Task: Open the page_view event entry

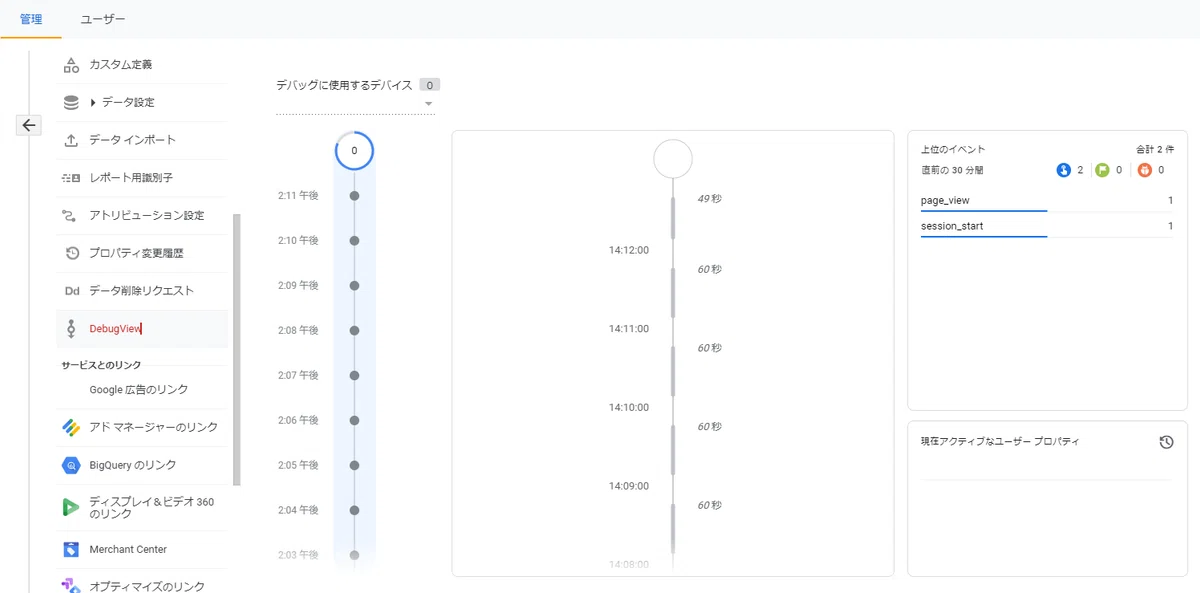Action: (1047, 201)
